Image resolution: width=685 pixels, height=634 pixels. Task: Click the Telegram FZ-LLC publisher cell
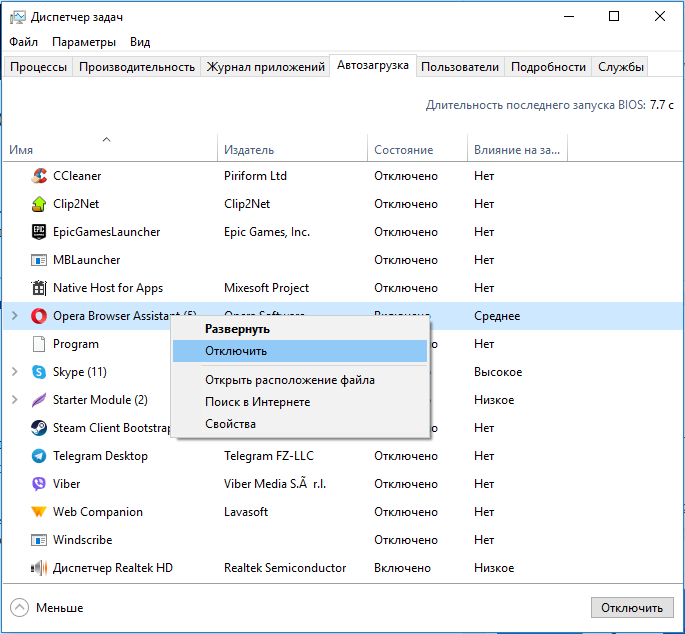pos(269,456)
